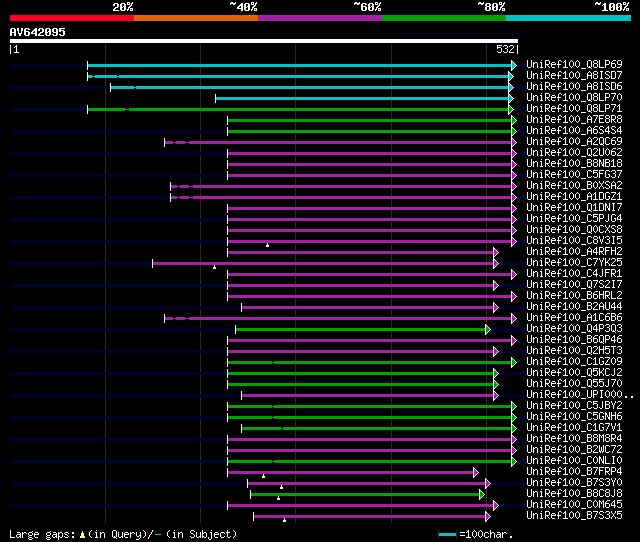640x542 pixels.
Task: Click the UniRef100_A2QC69 label
Action: click(574, 142)
